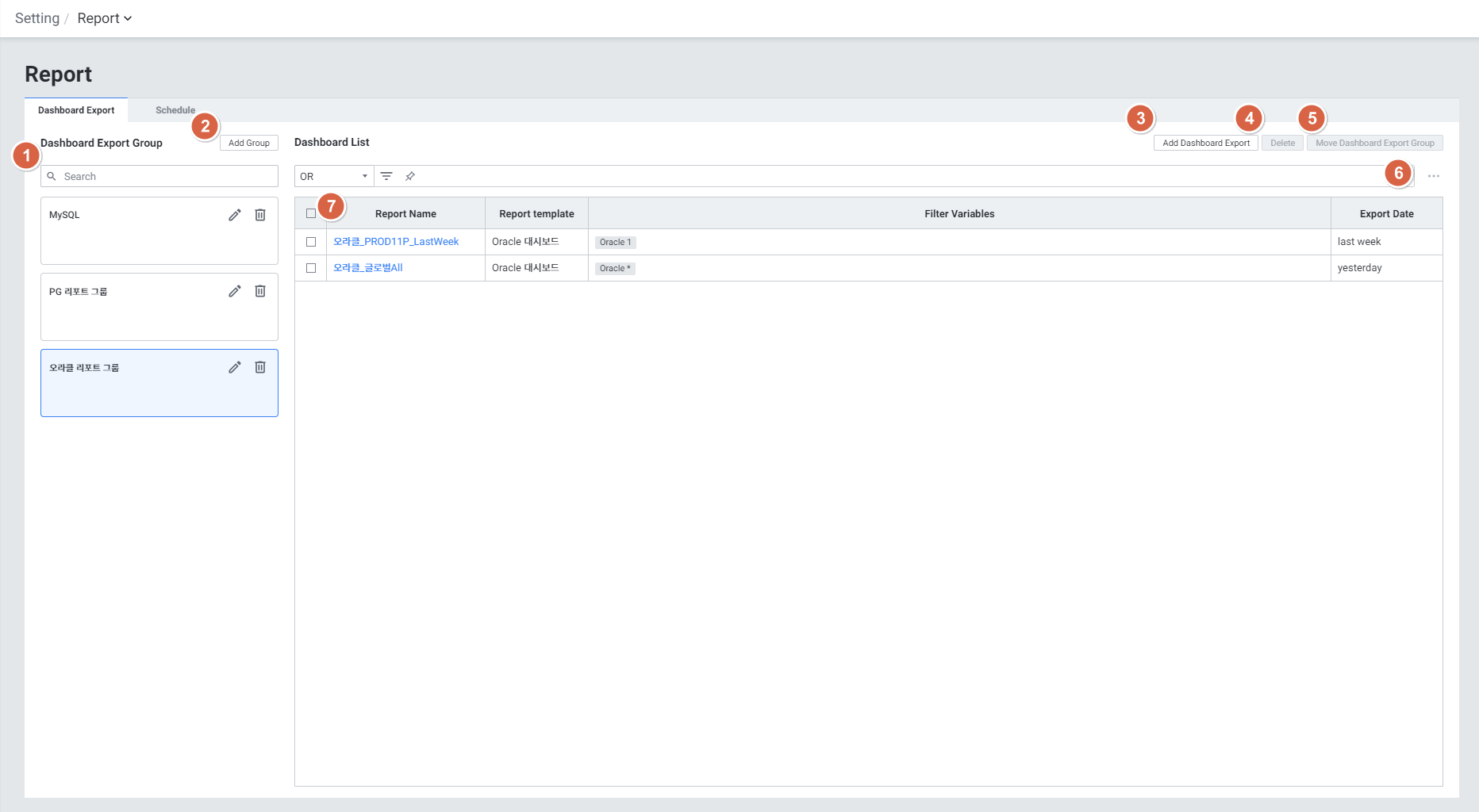This screenshot has width=1479, height=812.
Task: Check the 오라클_글로벌All row checkbox
Action: click(x=311, y=268)
